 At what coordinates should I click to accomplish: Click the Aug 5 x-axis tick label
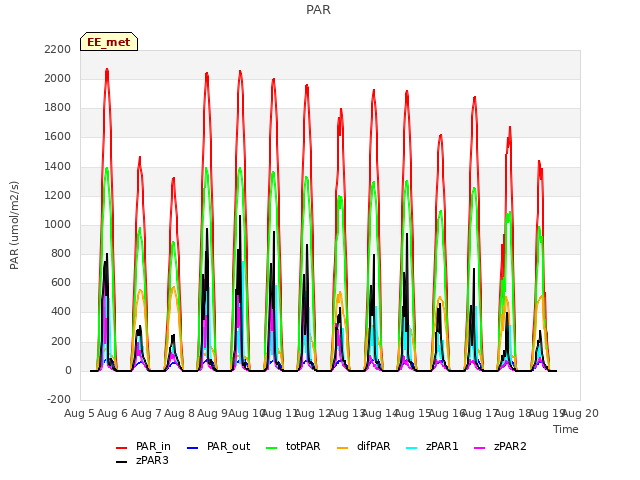click(x=79, y=413)
